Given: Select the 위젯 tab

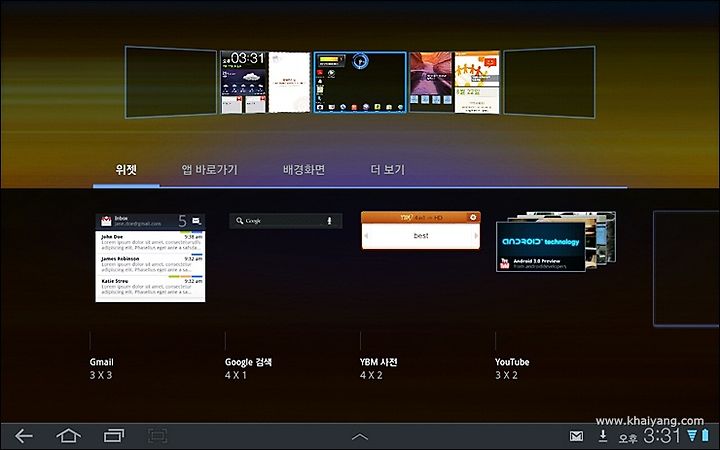Looking at the screenshot, I should click(x=126, y=169).
